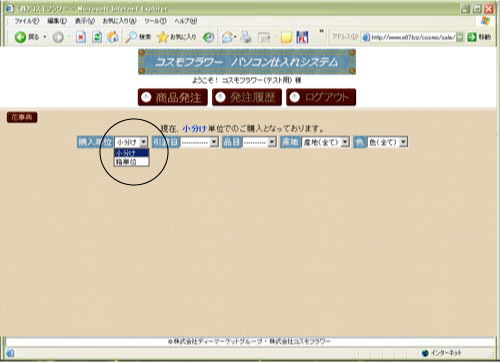Viewport: 500px width, 362px height.
Task: Open the ツール menu
Action: pos(155,21)
